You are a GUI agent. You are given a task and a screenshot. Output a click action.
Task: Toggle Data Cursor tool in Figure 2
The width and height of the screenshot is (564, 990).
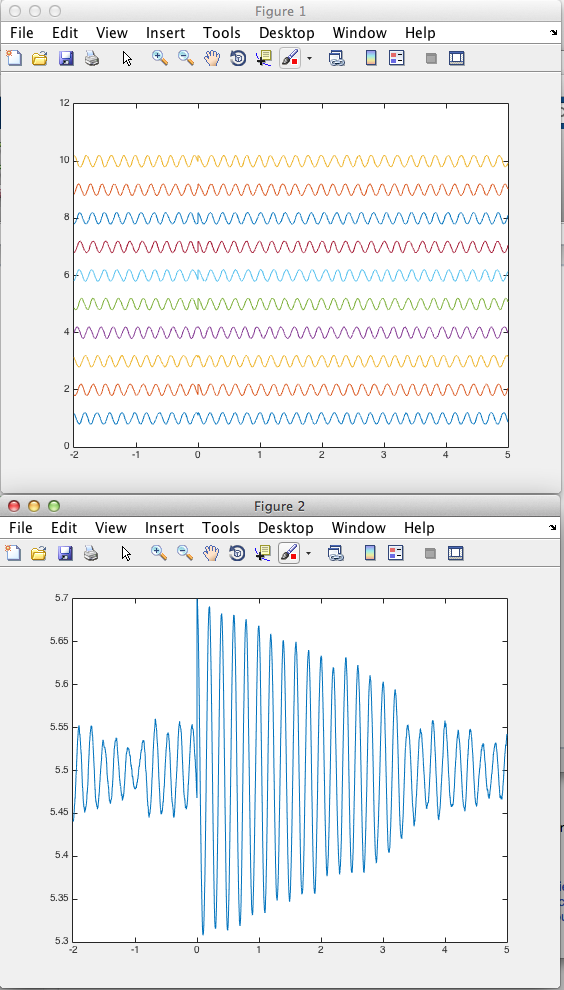(x=263, y=554)
